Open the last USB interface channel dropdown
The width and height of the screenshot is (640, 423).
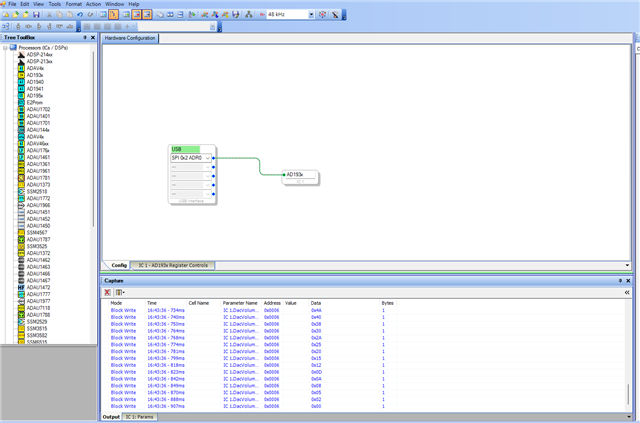208,194
